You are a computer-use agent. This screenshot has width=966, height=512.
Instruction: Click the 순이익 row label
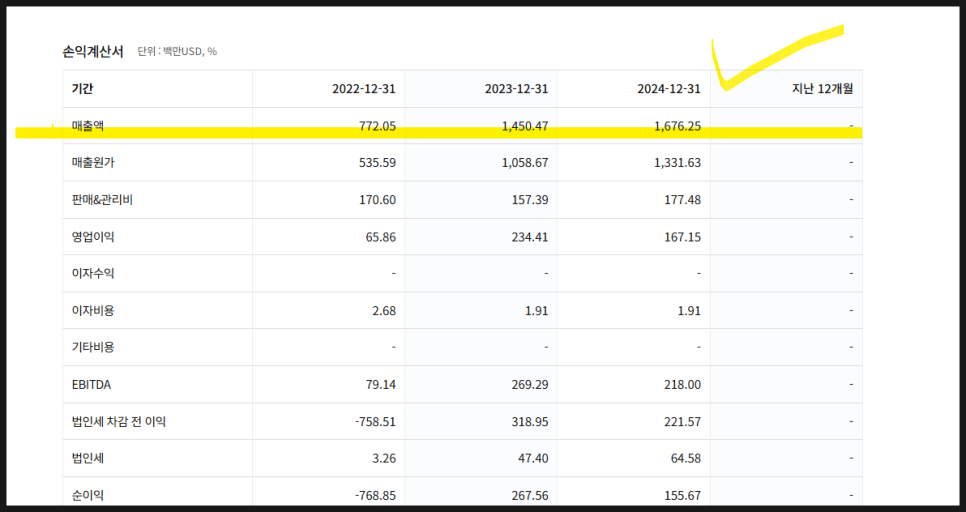click(x=88, y=495)
